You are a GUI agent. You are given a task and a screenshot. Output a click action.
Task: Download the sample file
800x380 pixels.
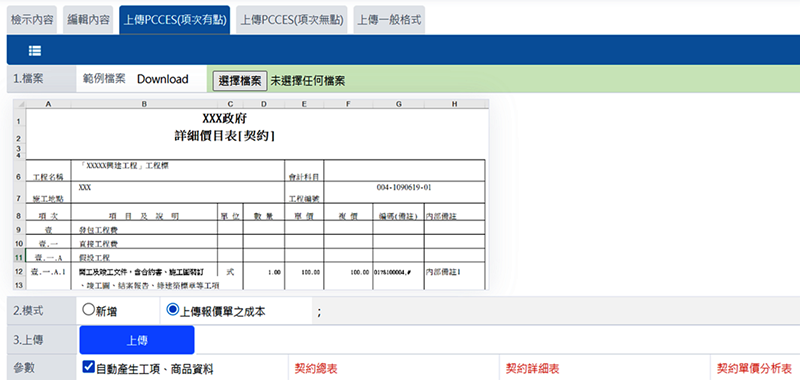point(163,79)
